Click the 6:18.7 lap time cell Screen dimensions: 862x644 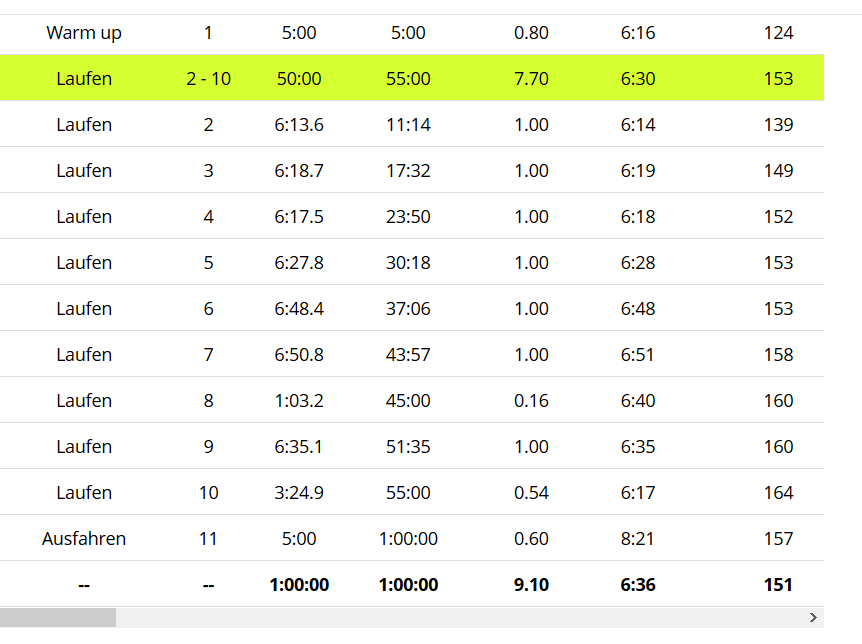pyautogui.click(x=299, y=171)
